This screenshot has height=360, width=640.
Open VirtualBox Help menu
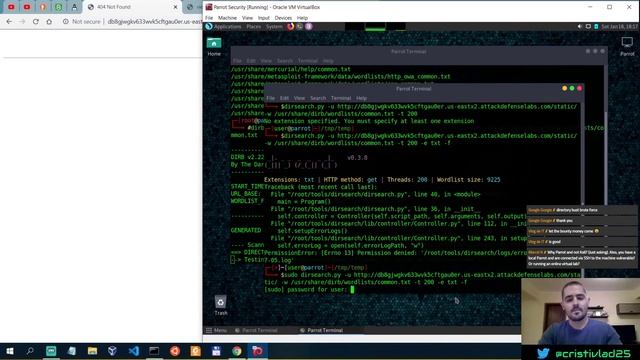[302, 18]
